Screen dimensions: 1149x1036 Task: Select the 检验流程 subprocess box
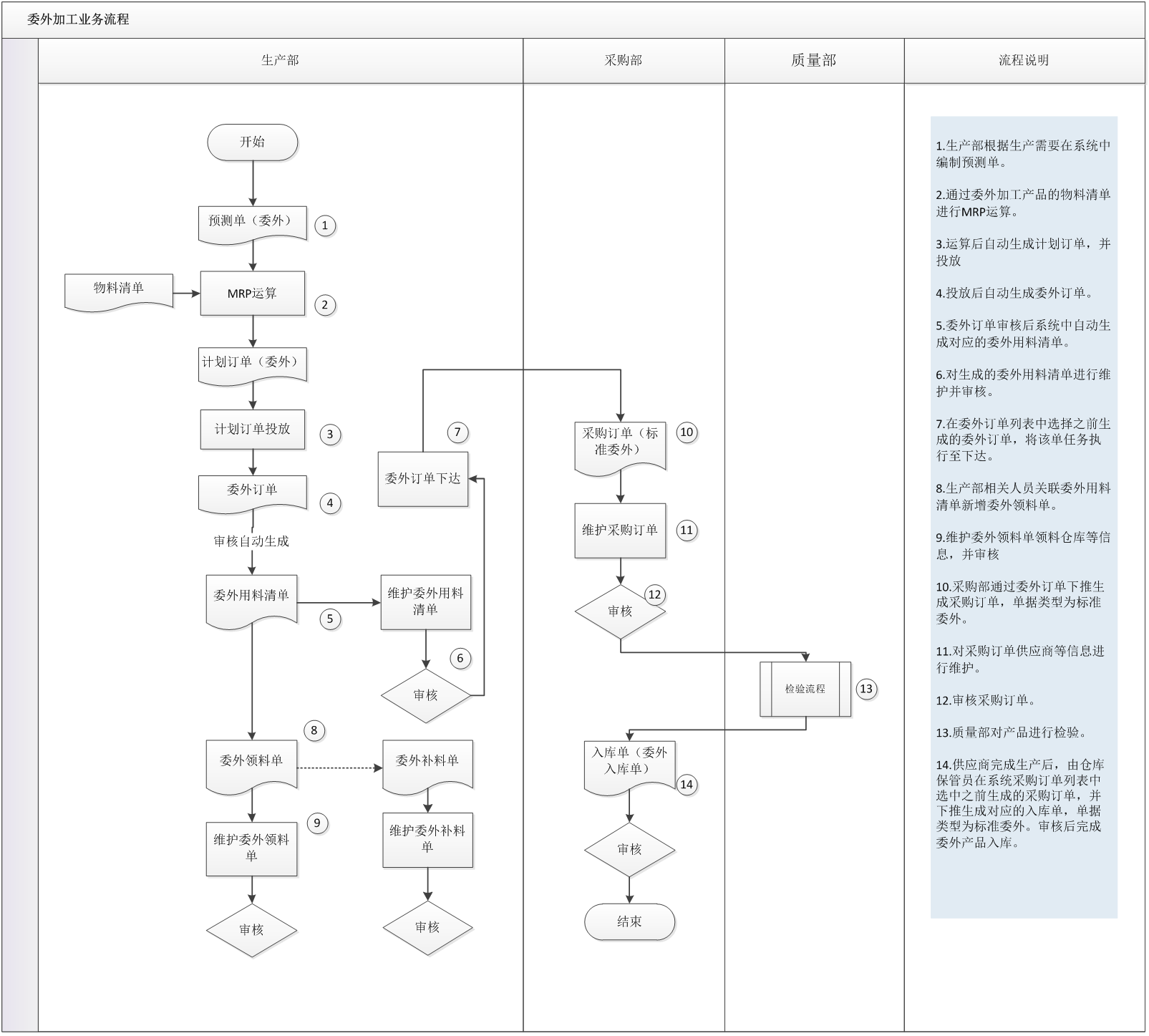tap(805, 689)
